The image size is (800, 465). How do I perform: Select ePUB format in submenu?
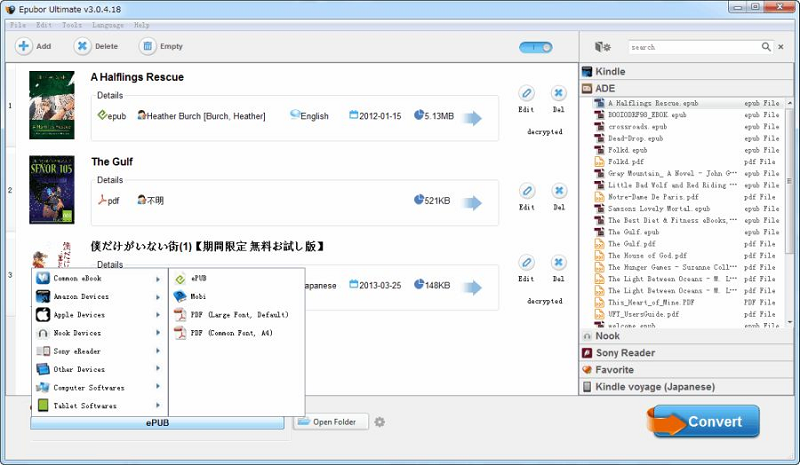[x=237, y=279]
